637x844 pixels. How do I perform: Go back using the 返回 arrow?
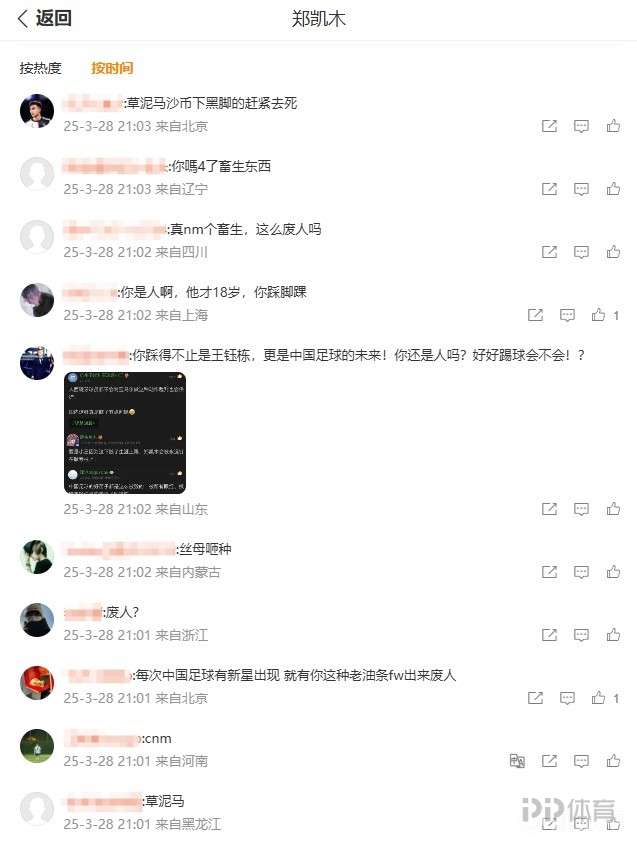(x=45, y=19)
